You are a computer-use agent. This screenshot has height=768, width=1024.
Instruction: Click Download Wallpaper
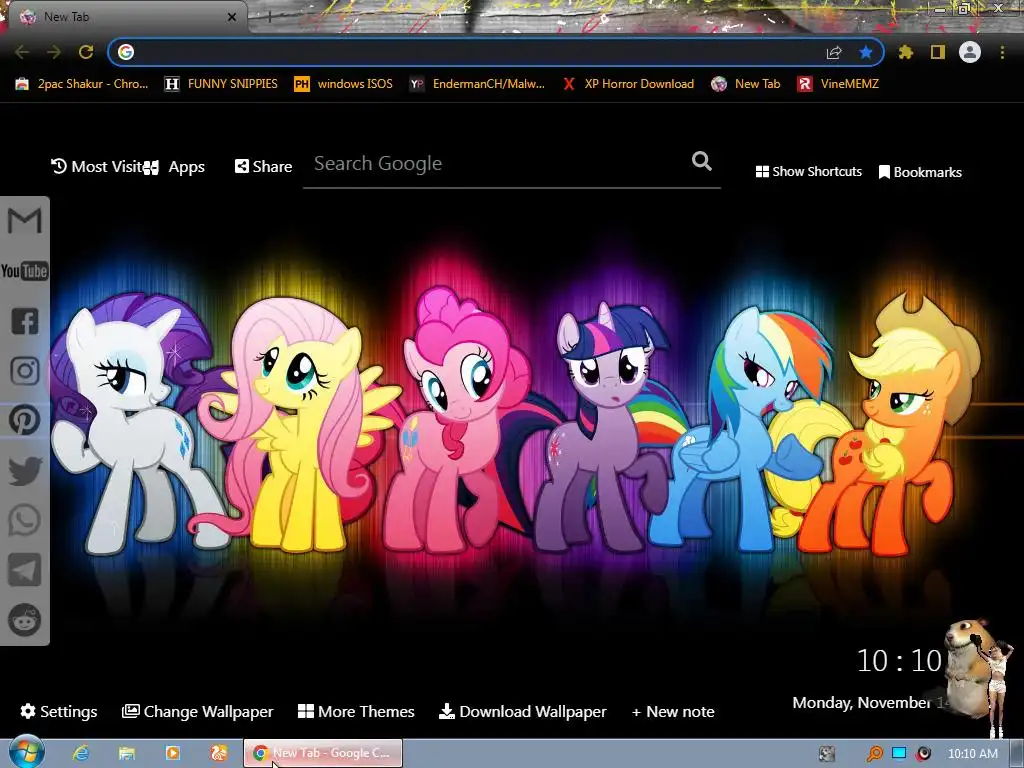pos(522,711)
